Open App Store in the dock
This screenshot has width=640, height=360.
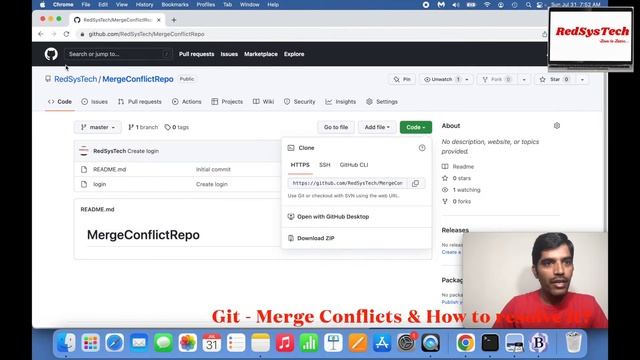[382, 342]
